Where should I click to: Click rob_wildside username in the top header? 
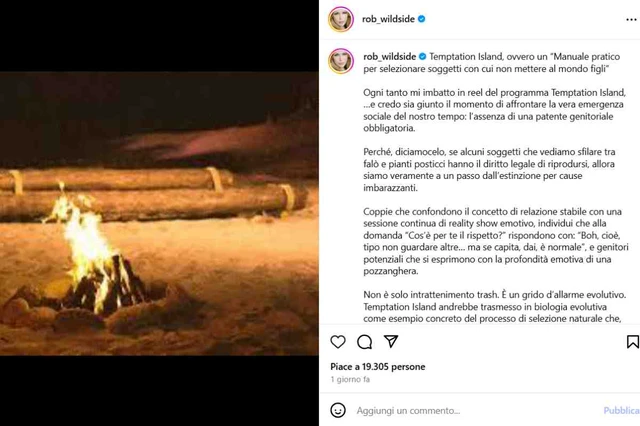(x=388, y=19)
